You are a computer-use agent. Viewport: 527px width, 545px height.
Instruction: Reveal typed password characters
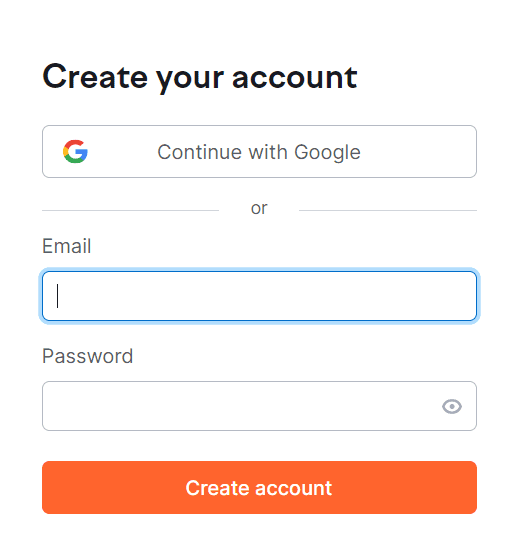click(452, 406)
